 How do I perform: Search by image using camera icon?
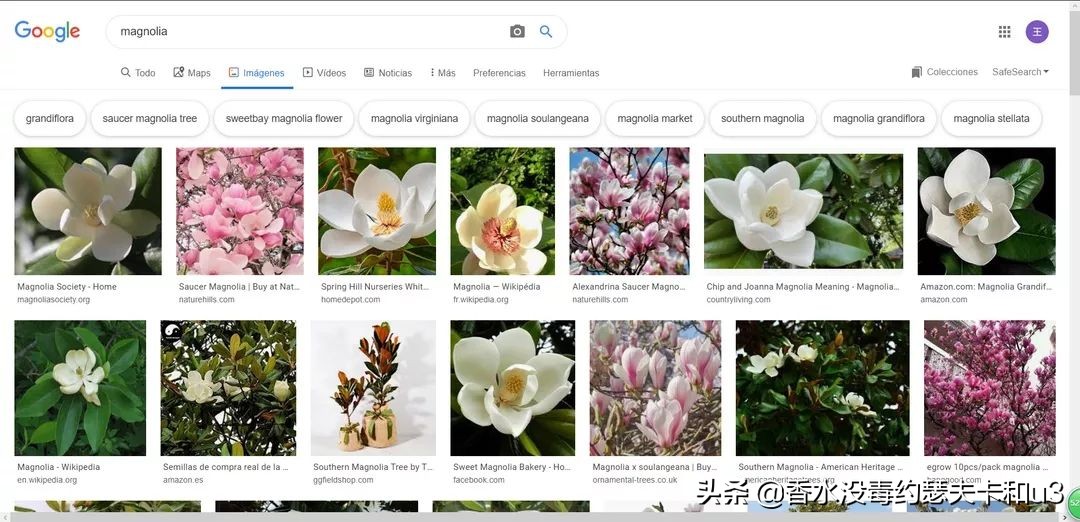coord(517,31)
